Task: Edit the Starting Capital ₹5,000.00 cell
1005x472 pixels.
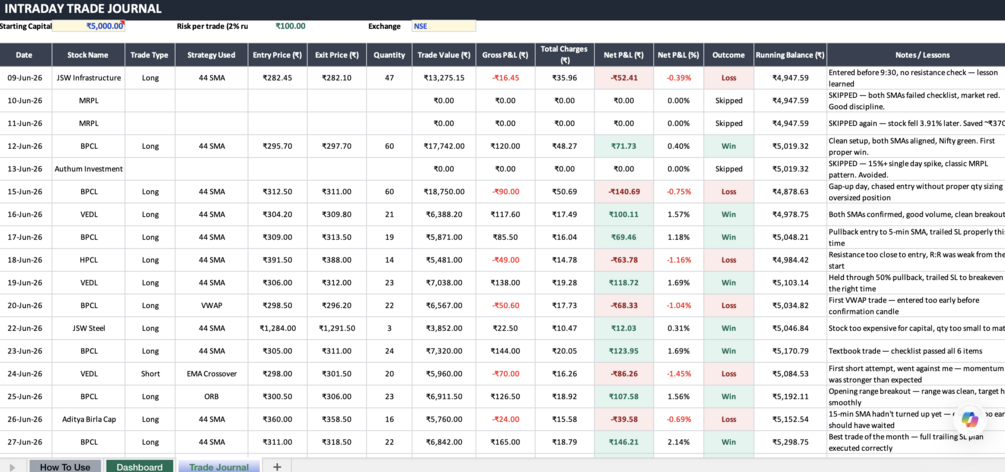Action: pyautogui.click(x=89, y=26)
